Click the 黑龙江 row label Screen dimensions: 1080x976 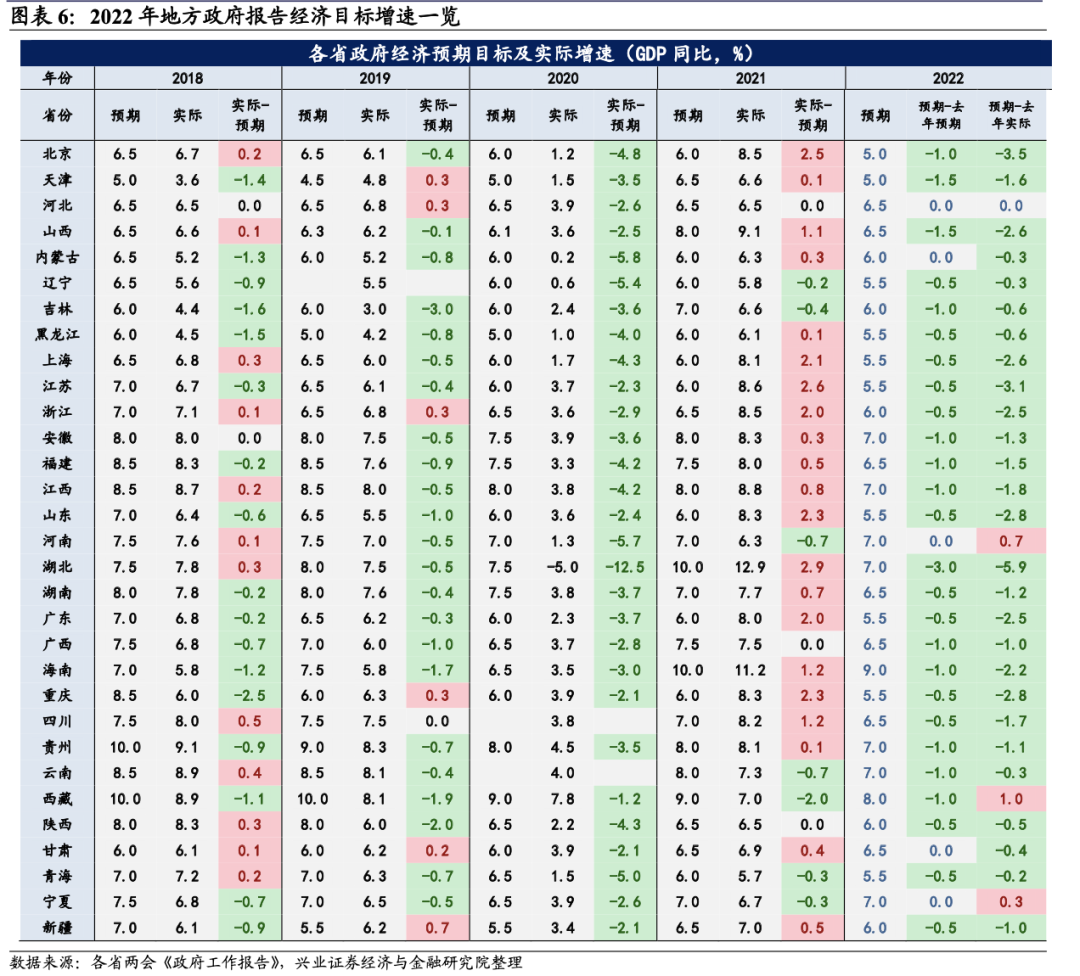pos(57,334)
